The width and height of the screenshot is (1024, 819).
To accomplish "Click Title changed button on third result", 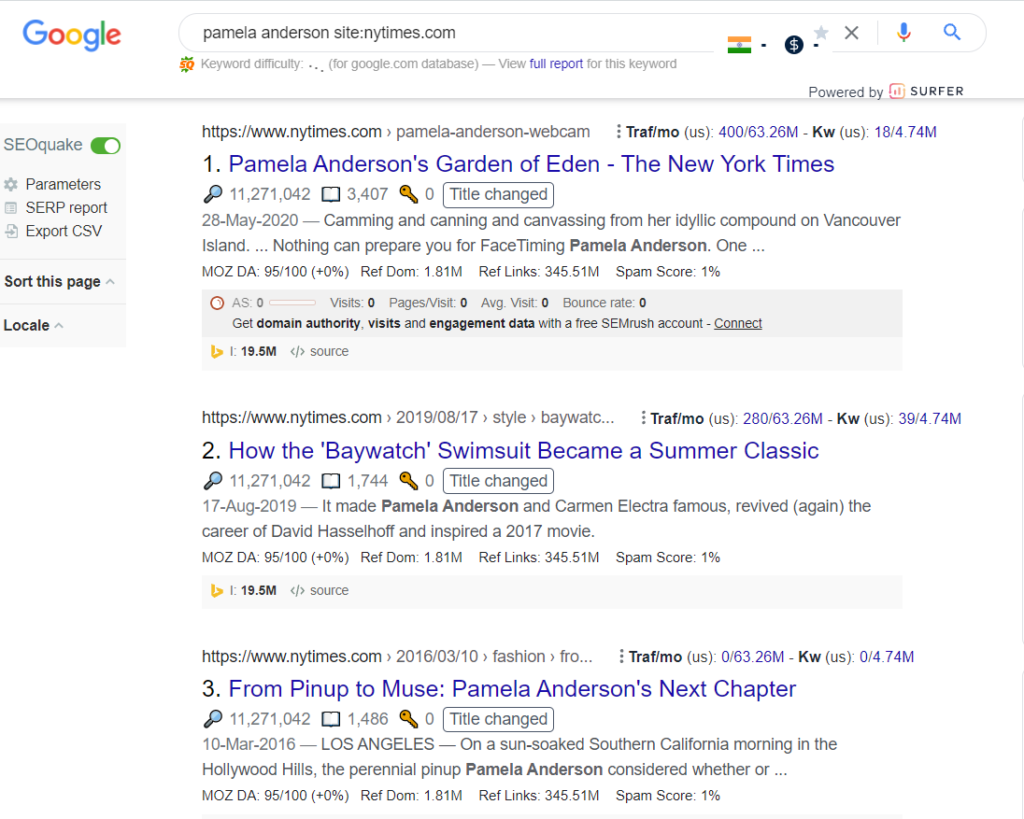I will tap(498, 719).
